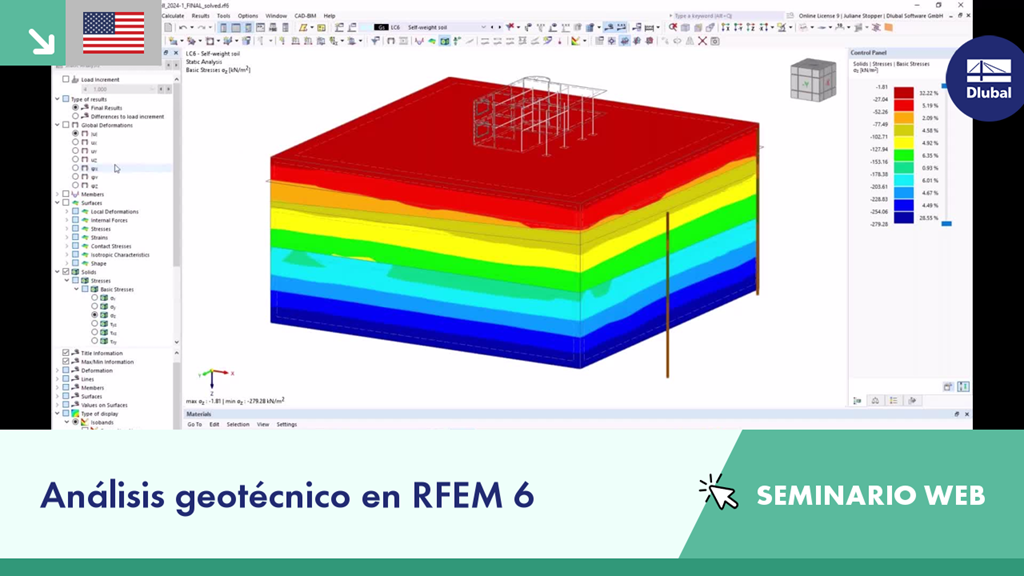The width and height of the screenshot is (1024, 576).
Task: Select the σz basic stress radio button
Action: coord(95,315)
